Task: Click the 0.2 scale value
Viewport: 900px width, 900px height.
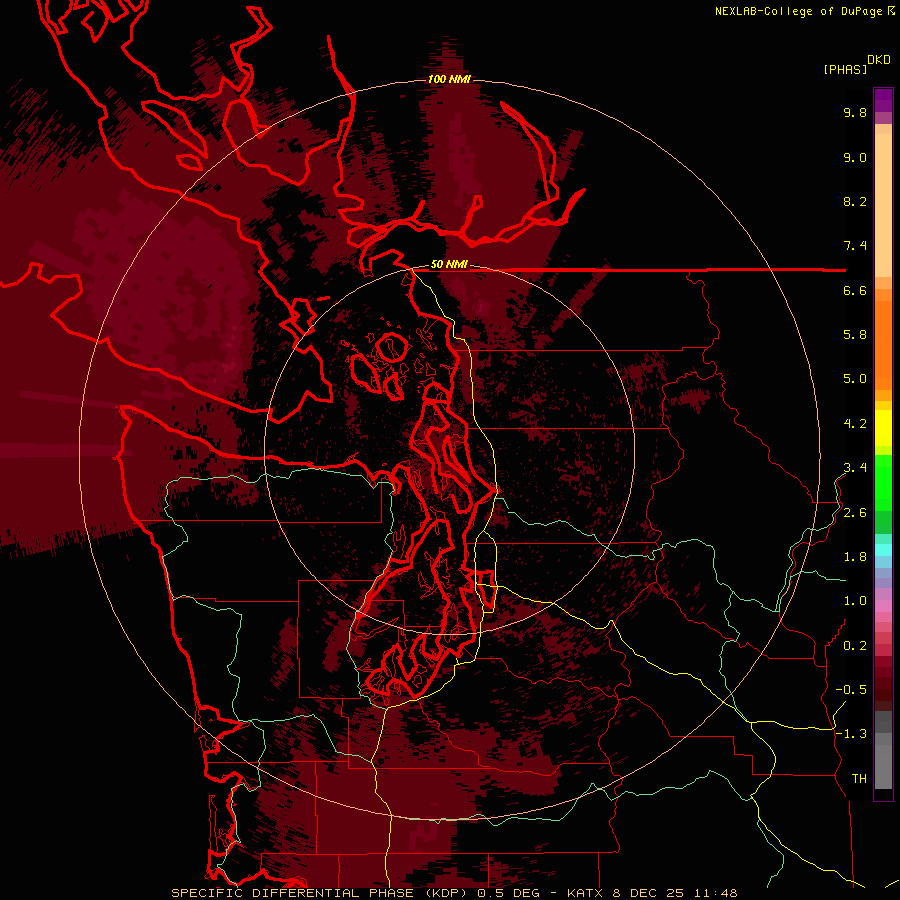Action: 855,646
